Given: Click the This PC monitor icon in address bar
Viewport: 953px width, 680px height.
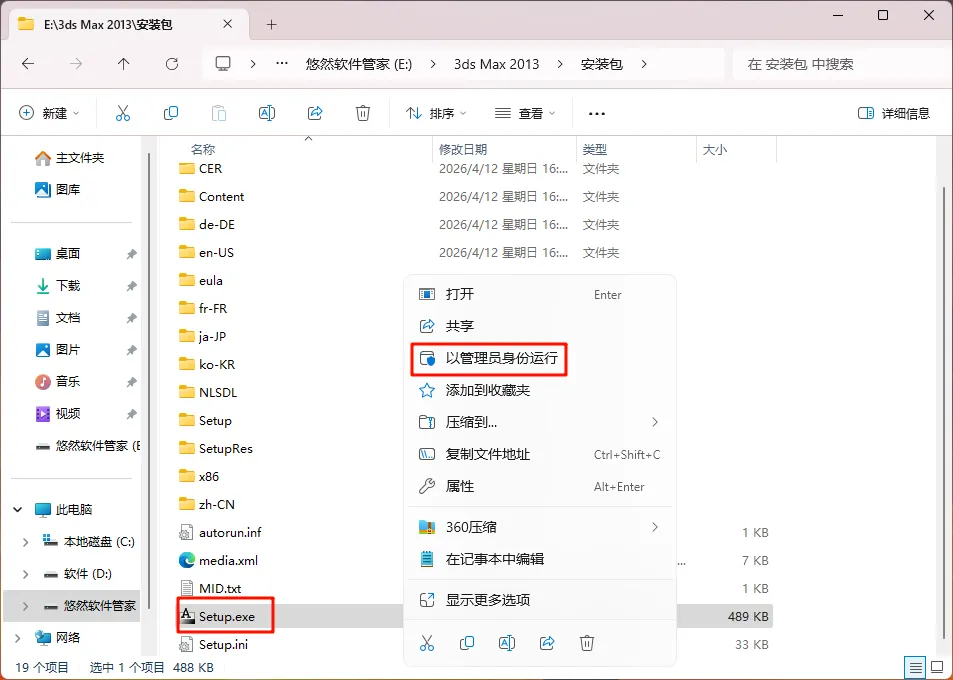Looking at the screenshot, I should pos(223,64).
